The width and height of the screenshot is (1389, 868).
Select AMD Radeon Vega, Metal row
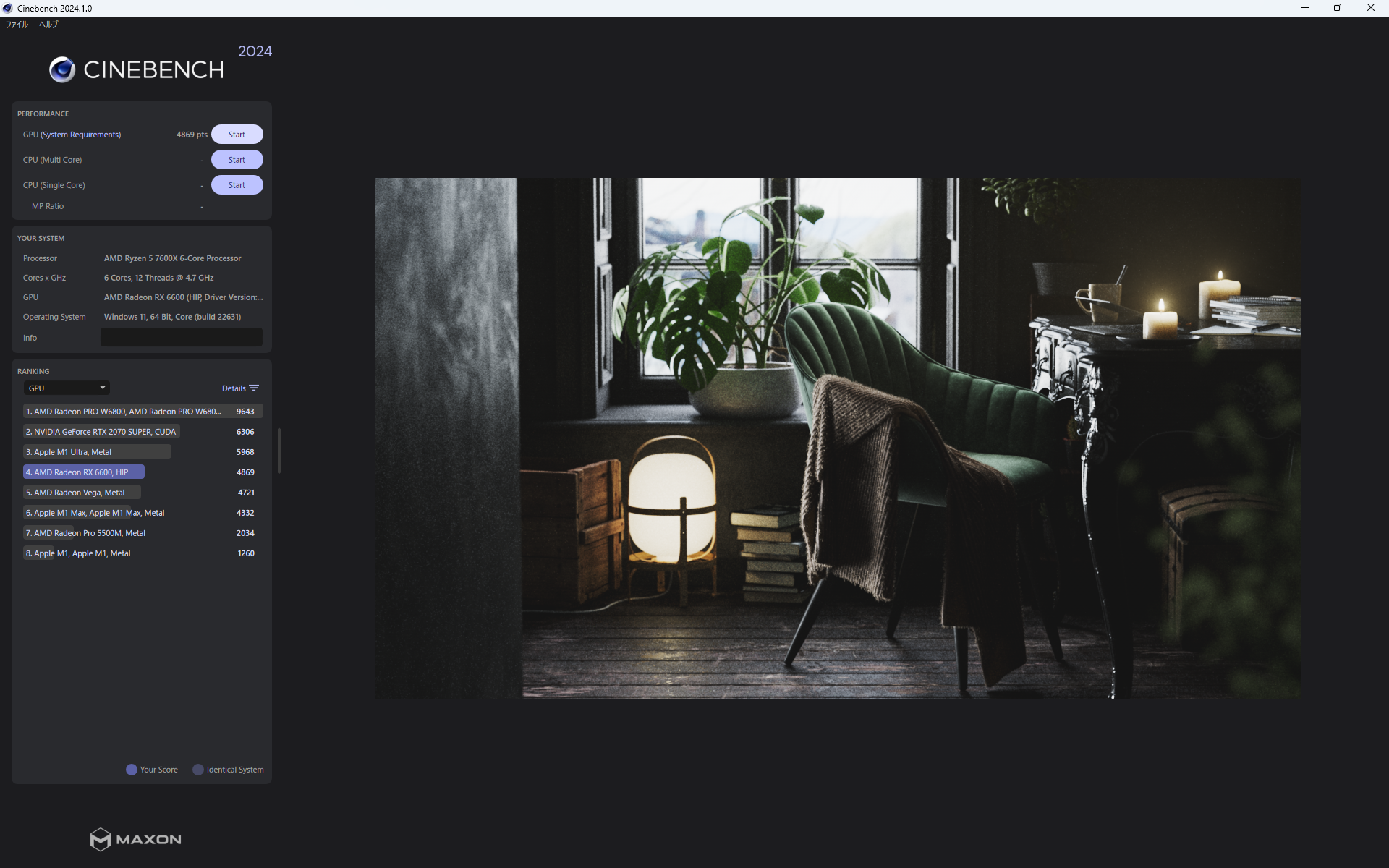[143, 493]
